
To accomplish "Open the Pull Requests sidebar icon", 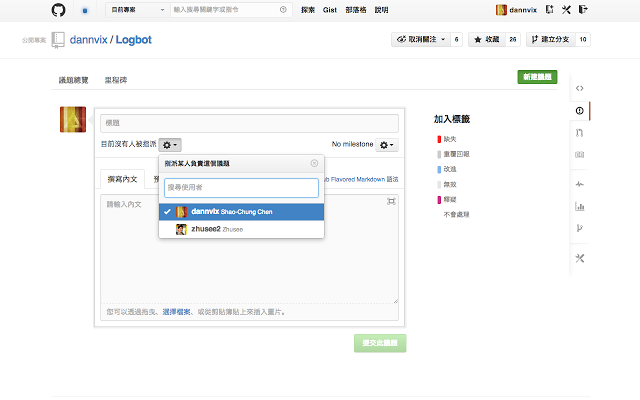I will (580, 133).
